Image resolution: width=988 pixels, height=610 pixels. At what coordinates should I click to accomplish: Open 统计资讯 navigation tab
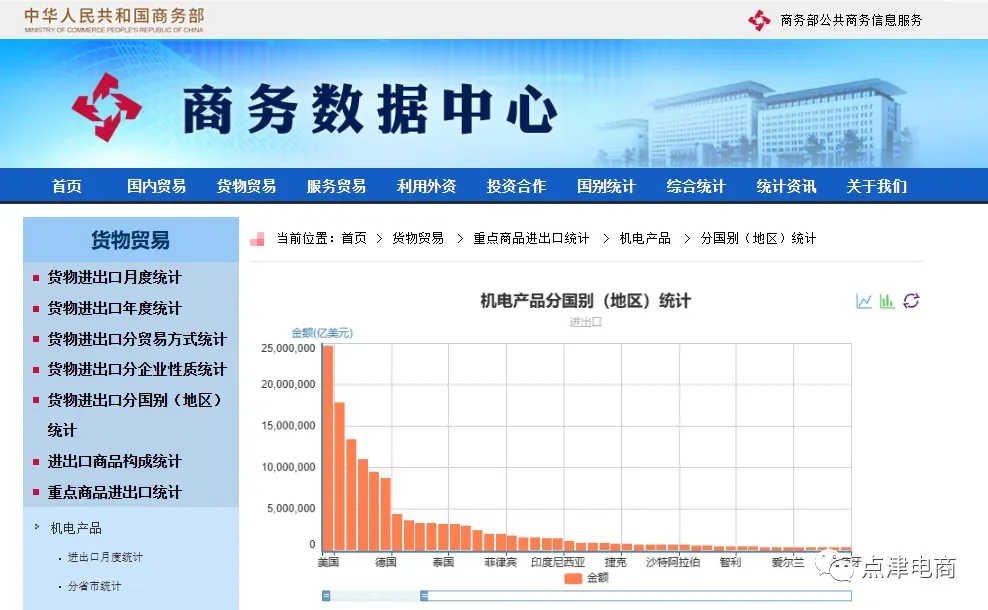click(x=786, y=186)
